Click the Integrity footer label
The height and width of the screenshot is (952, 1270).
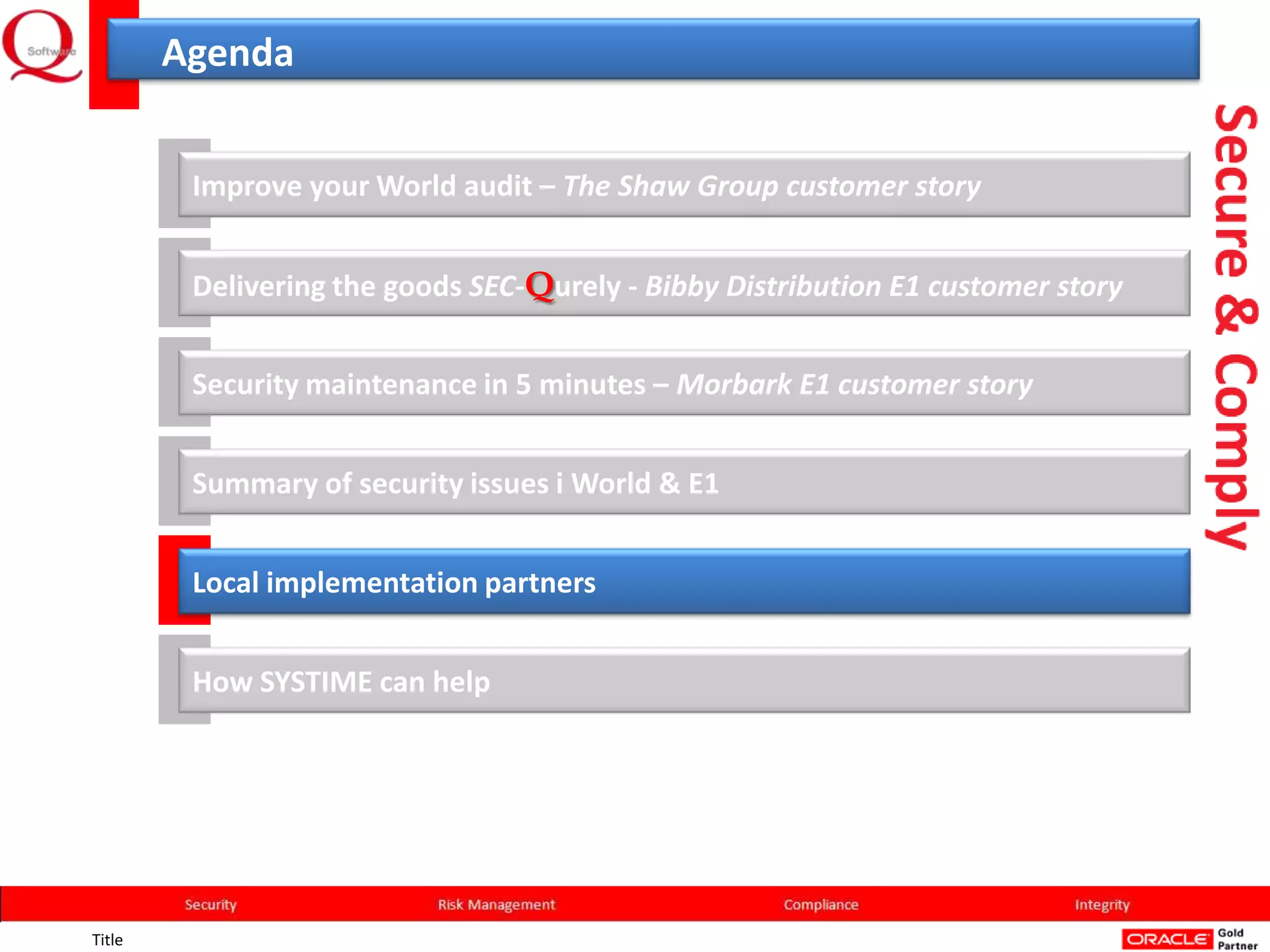pos(1102,905)
